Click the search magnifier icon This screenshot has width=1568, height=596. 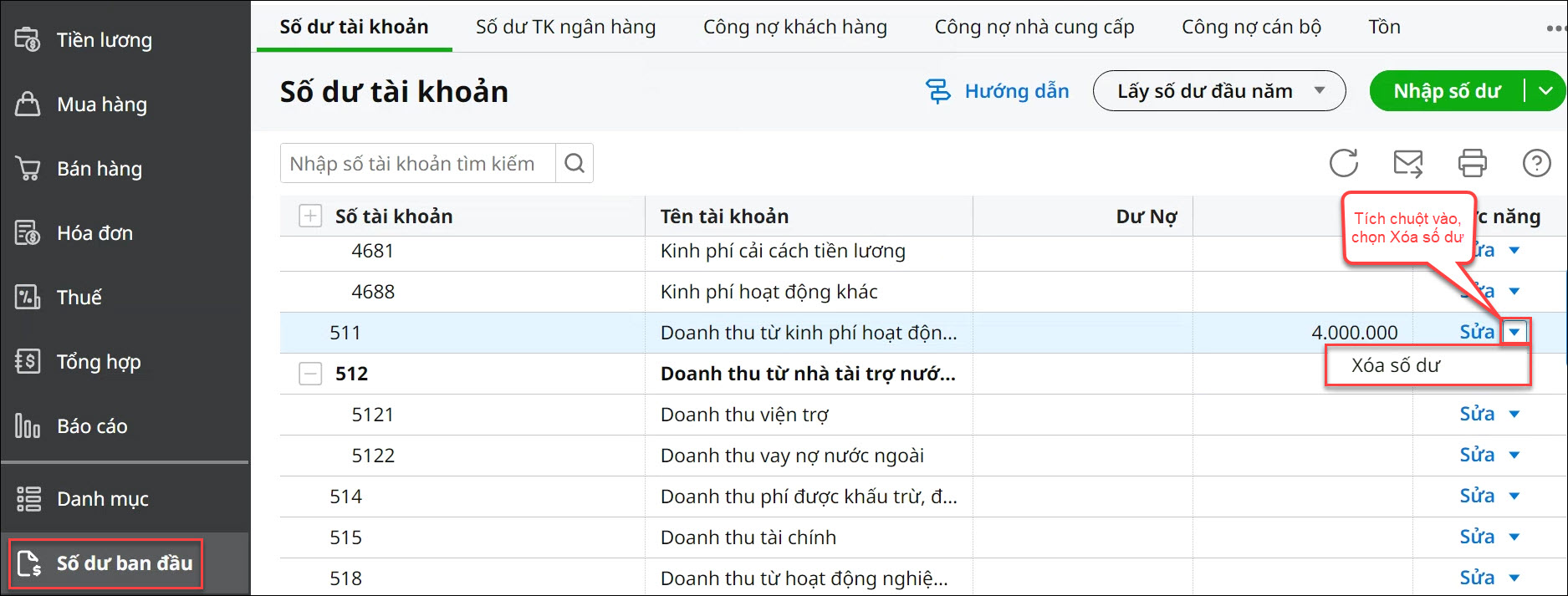pyautogui.click(x=575, y=163)
